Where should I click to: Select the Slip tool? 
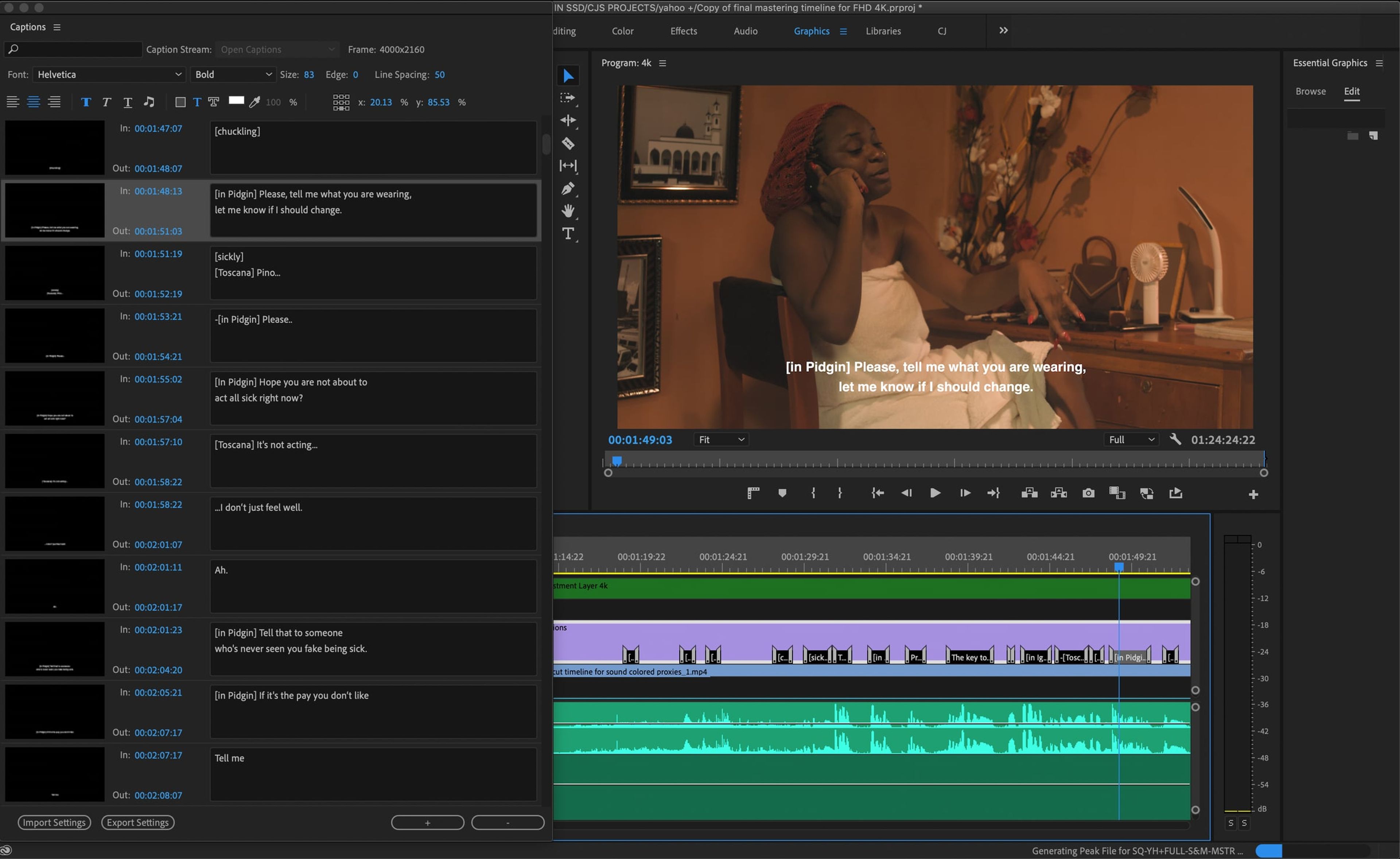tap(568, 166)
